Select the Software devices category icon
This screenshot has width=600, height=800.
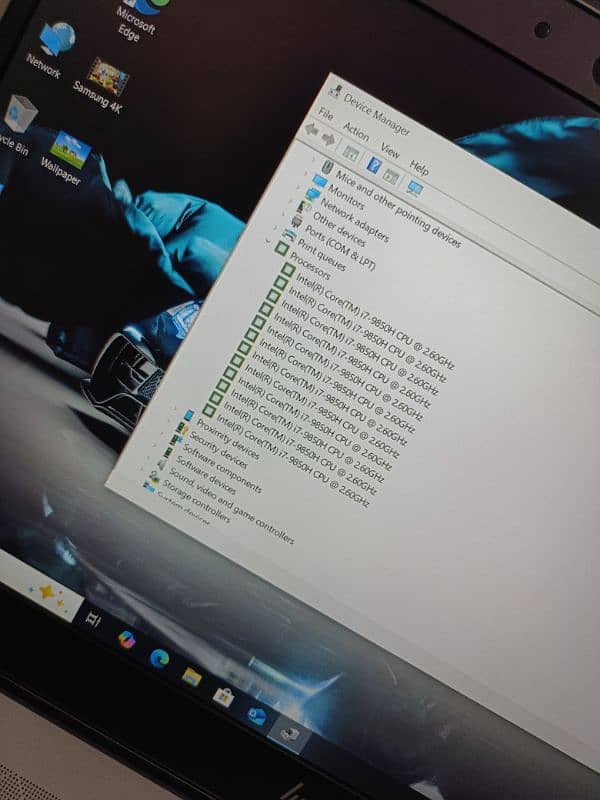(x=168, y=452)
